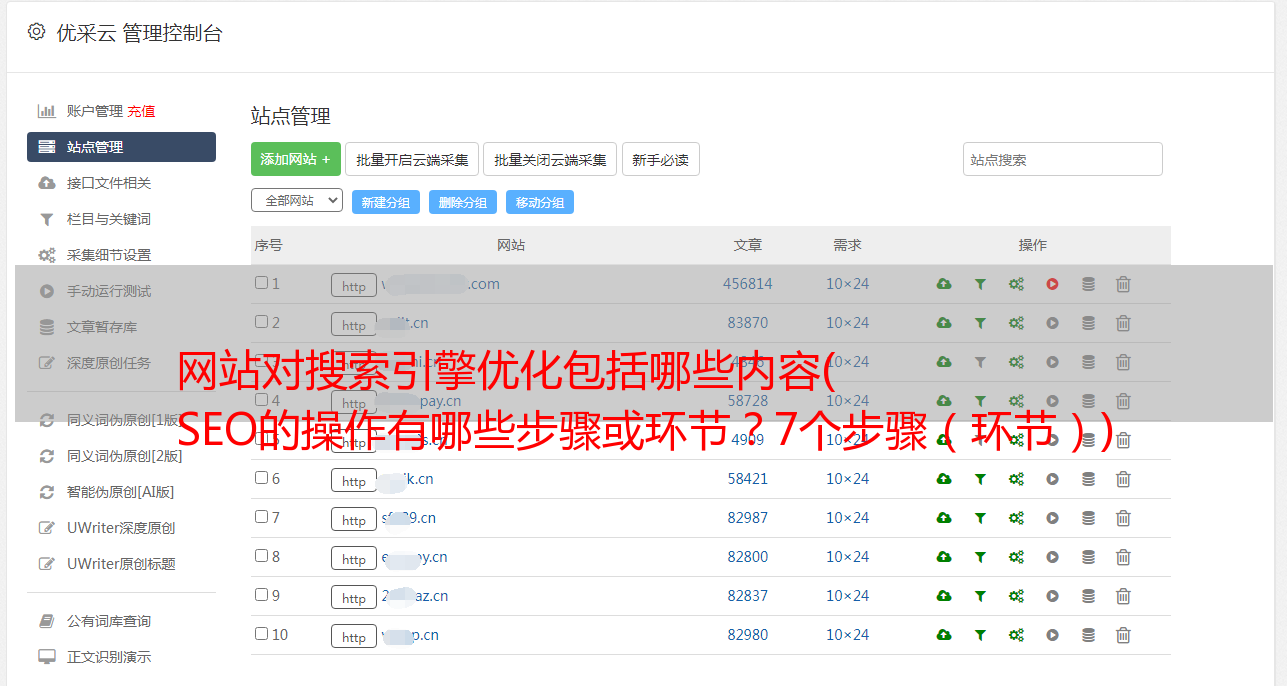Image resolution: width=1287 pixels, height=686 pixels.
Task: Open 正文识别演示 sidebar item
Action: 109,657
